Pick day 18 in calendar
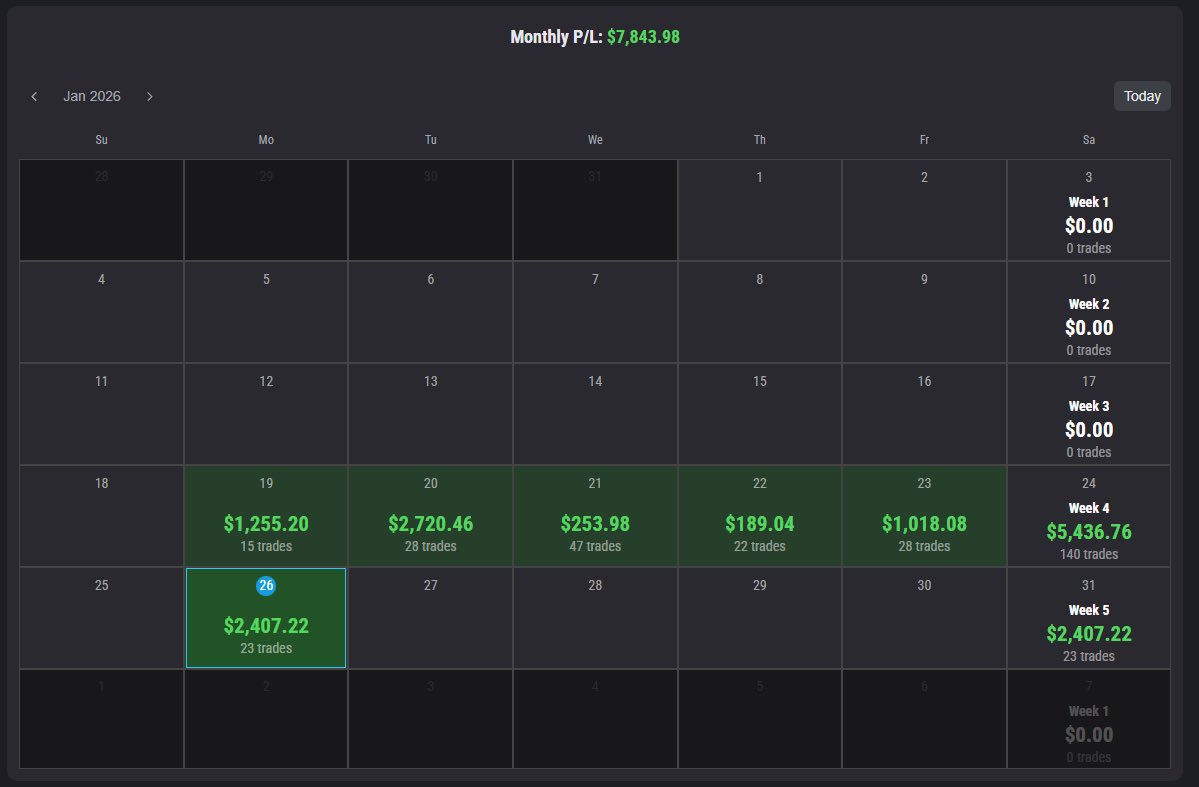 pyautogui.click(x=102, y=516)
